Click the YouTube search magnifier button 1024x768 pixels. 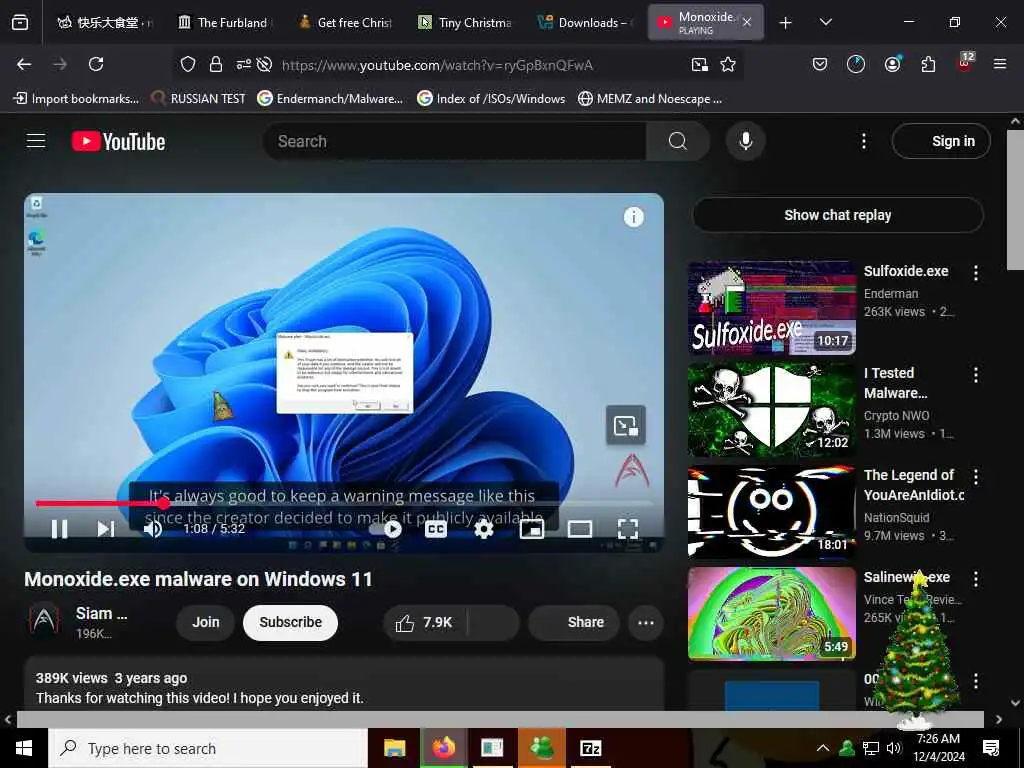(x=678, y=141)
